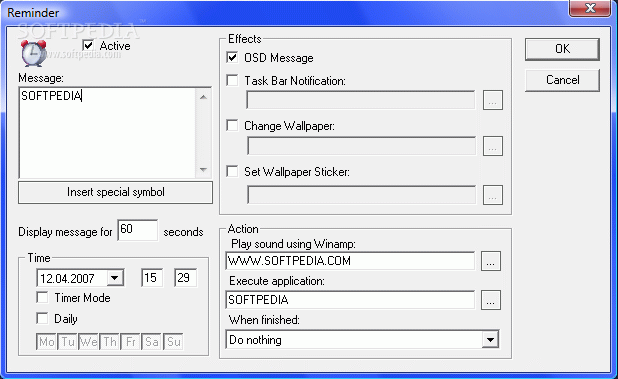Click the Task Bar Notification path field
The height and width of the screenshot is (379, 618).
click(x=361, y=100)
